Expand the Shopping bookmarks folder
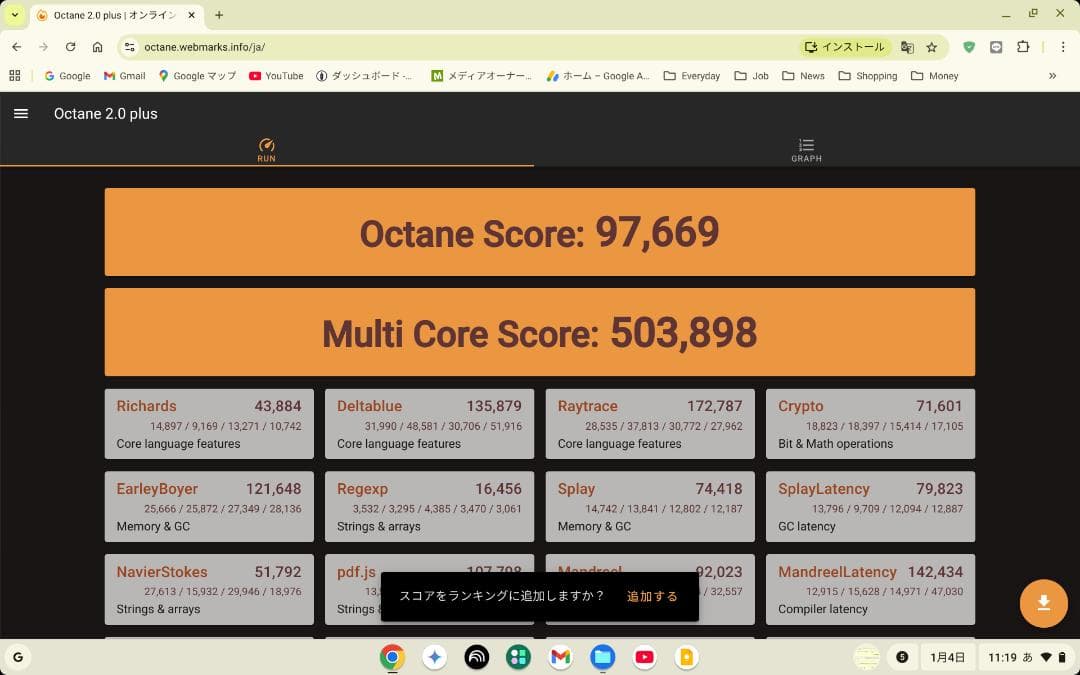The width and height of the screenshot is (1080, 675). point(866,75)
